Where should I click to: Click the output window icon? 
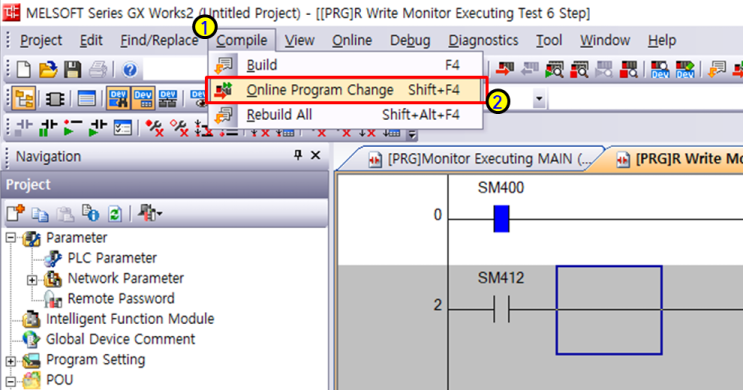(86, 99)
